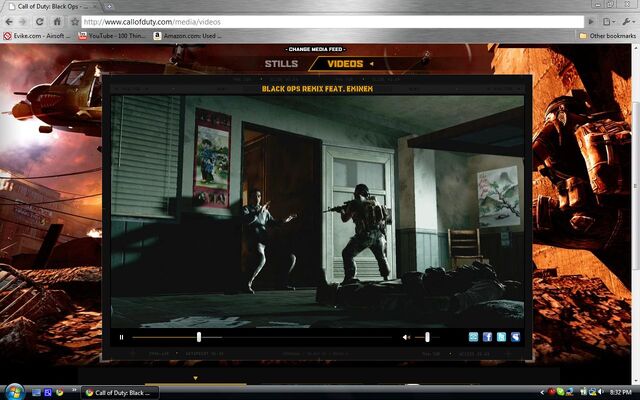The height and width of the screenshot is (400, 640).
Task: Show hidden system tray icons
Action: (x=542, y=393)
